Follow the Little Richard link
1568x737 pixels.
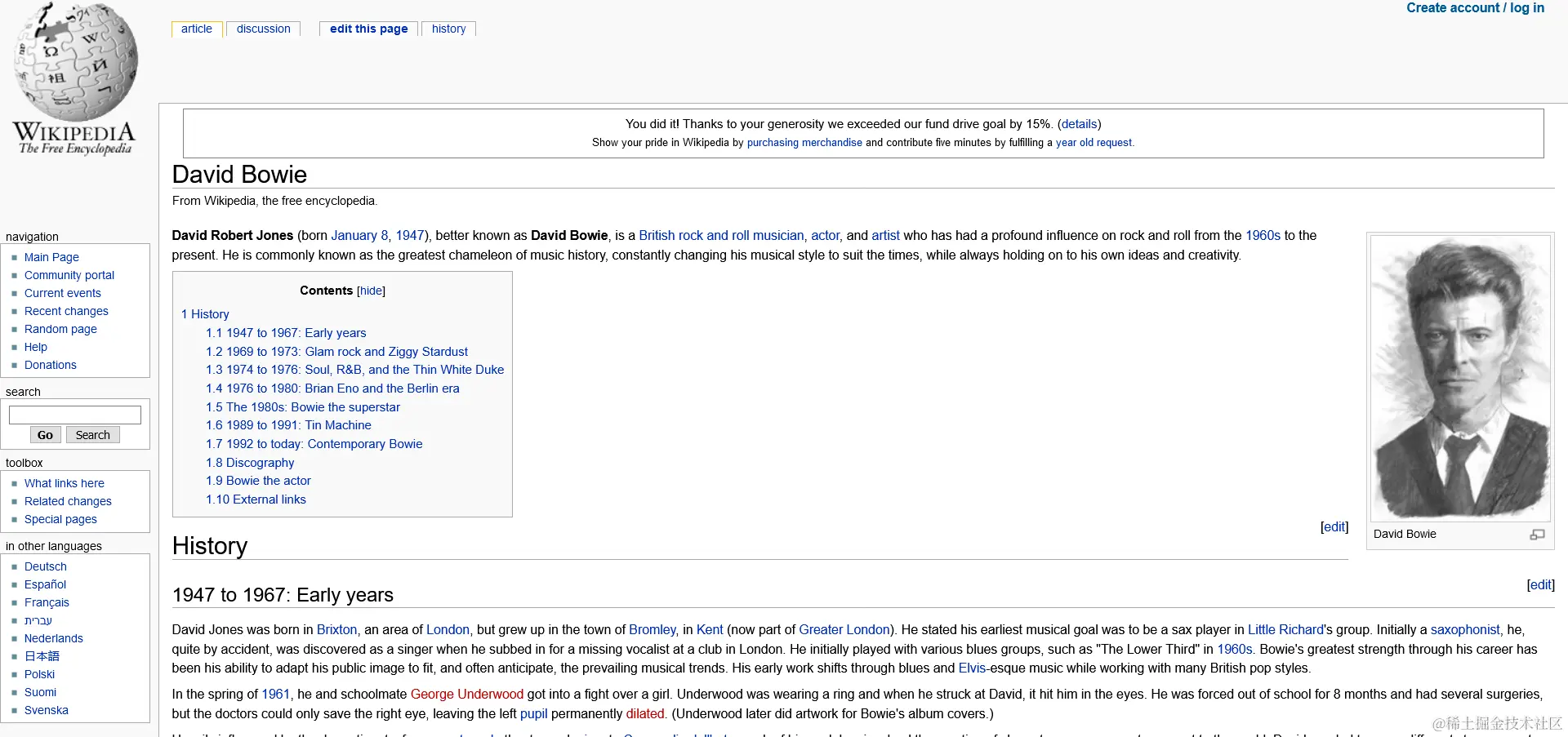coord(1285,630)
